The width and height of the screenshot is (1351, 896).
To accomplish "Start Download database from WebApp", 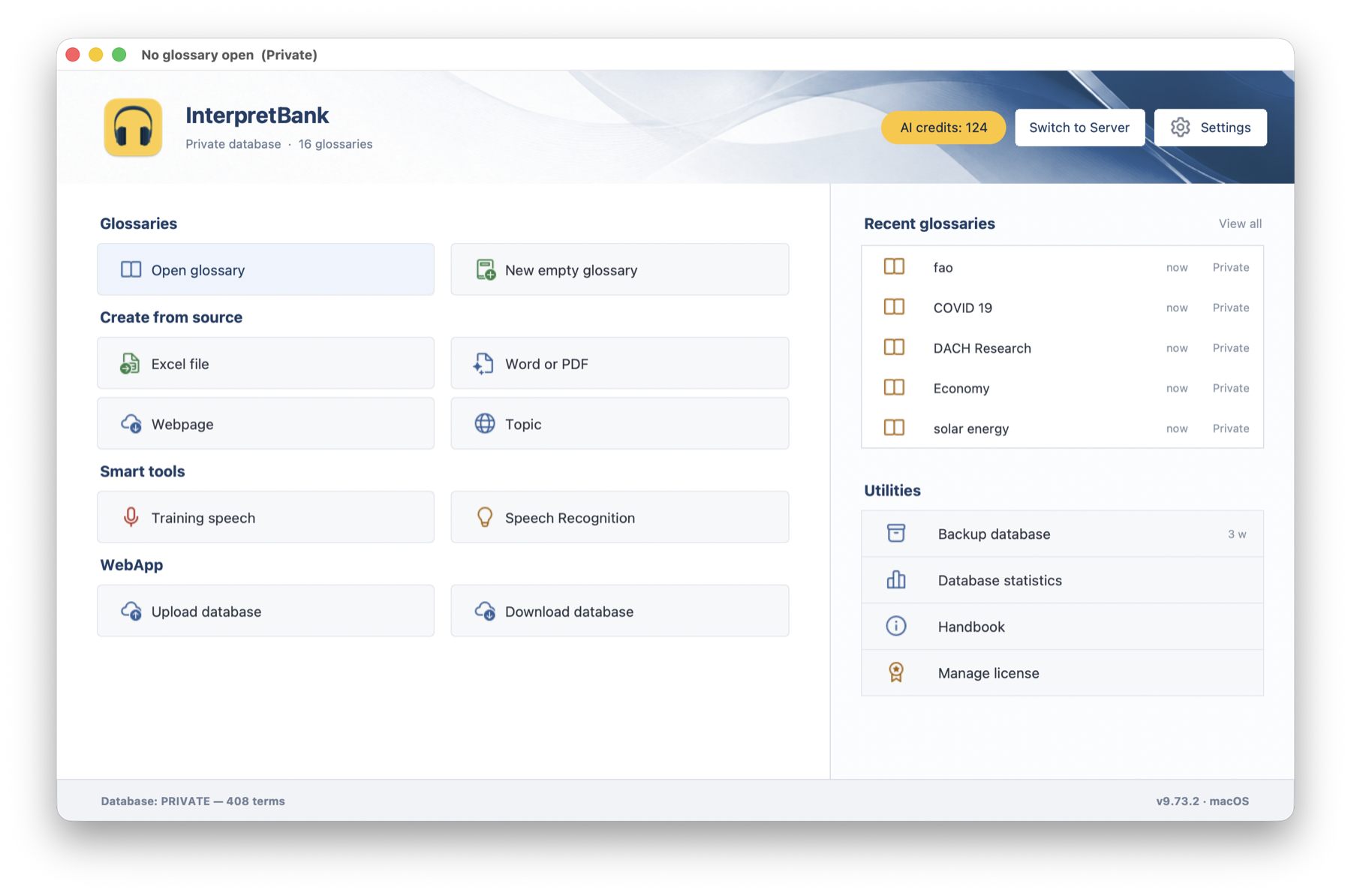I will pyautogui.click(x=620, y=611).
